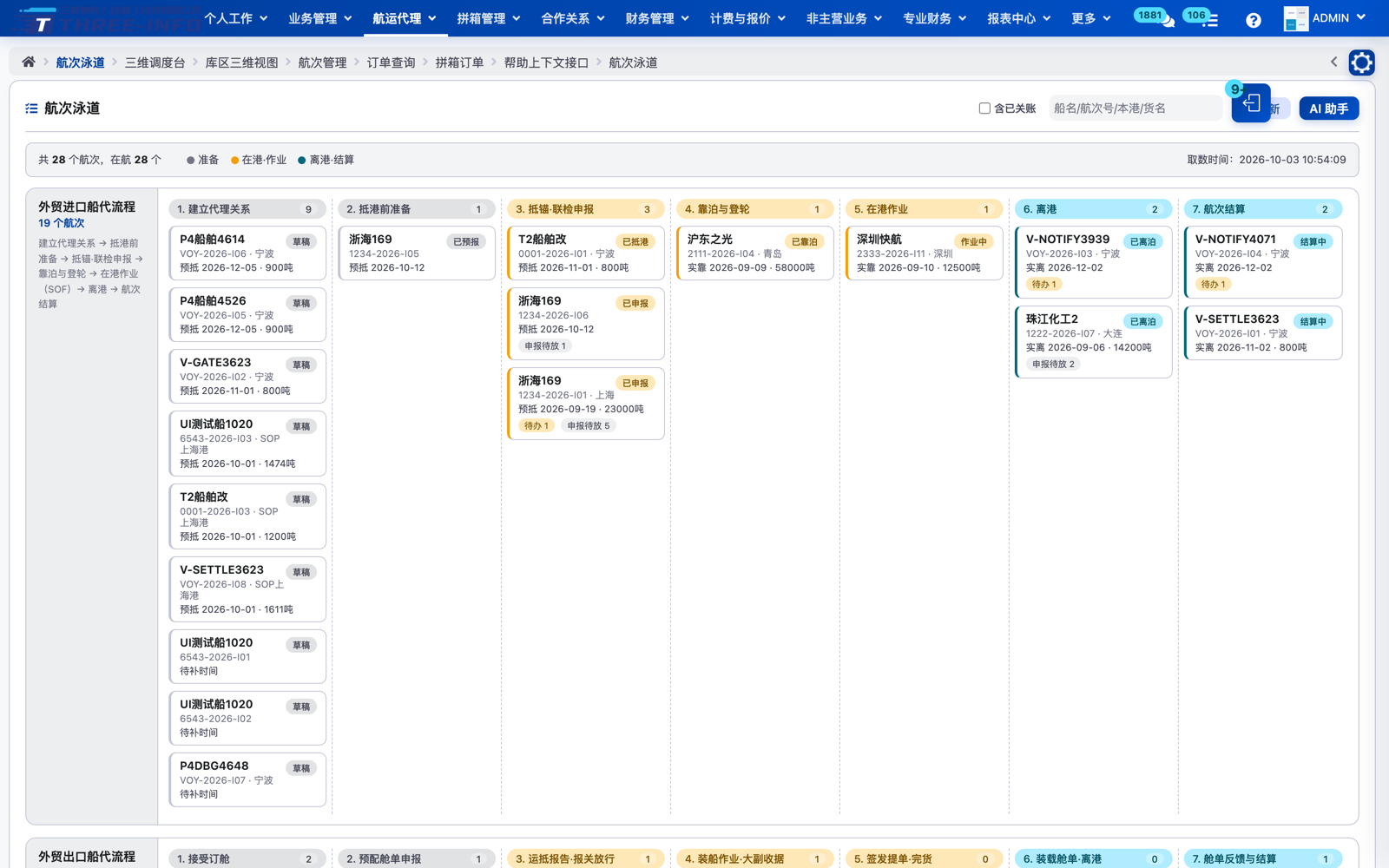Click 申报待放 2 tag on 珠江化工2 card
The image size is (1389, 868).
pyautogui.click(x=1053, y=365)
